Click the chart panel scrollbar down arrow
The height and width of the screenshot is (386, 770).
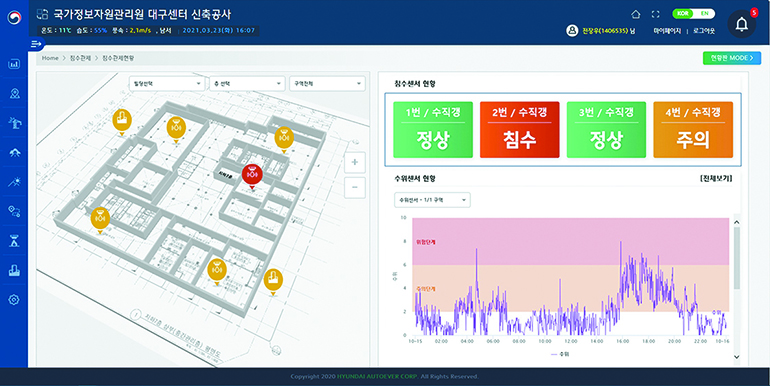pyautogui.click(x=737, y=357)
